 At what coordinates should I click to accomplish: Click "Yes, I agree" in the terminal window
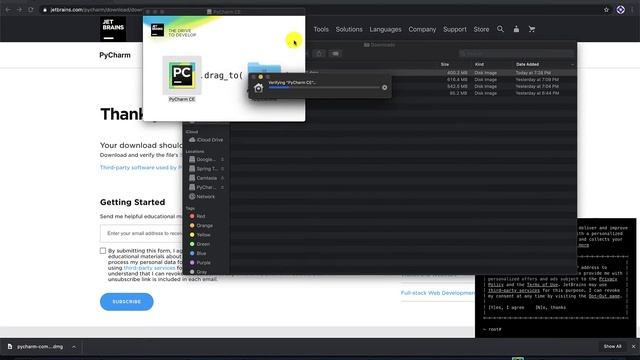506,307
